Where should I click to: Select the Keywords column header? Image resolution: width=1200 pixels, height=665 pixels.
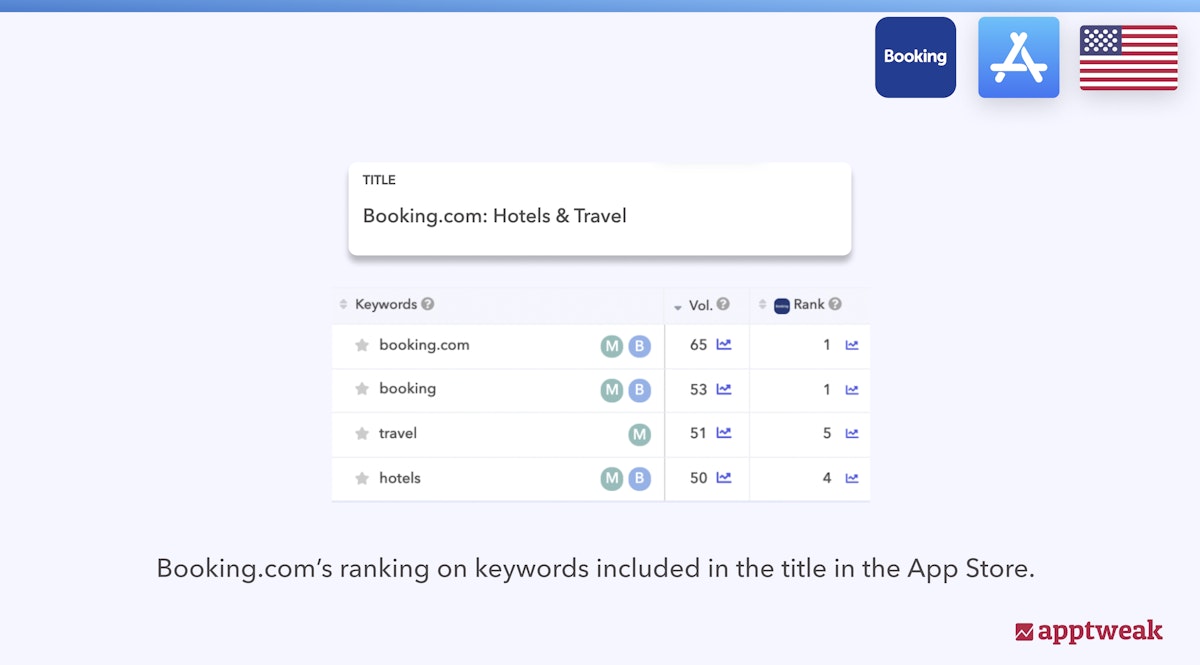point(387,304)
